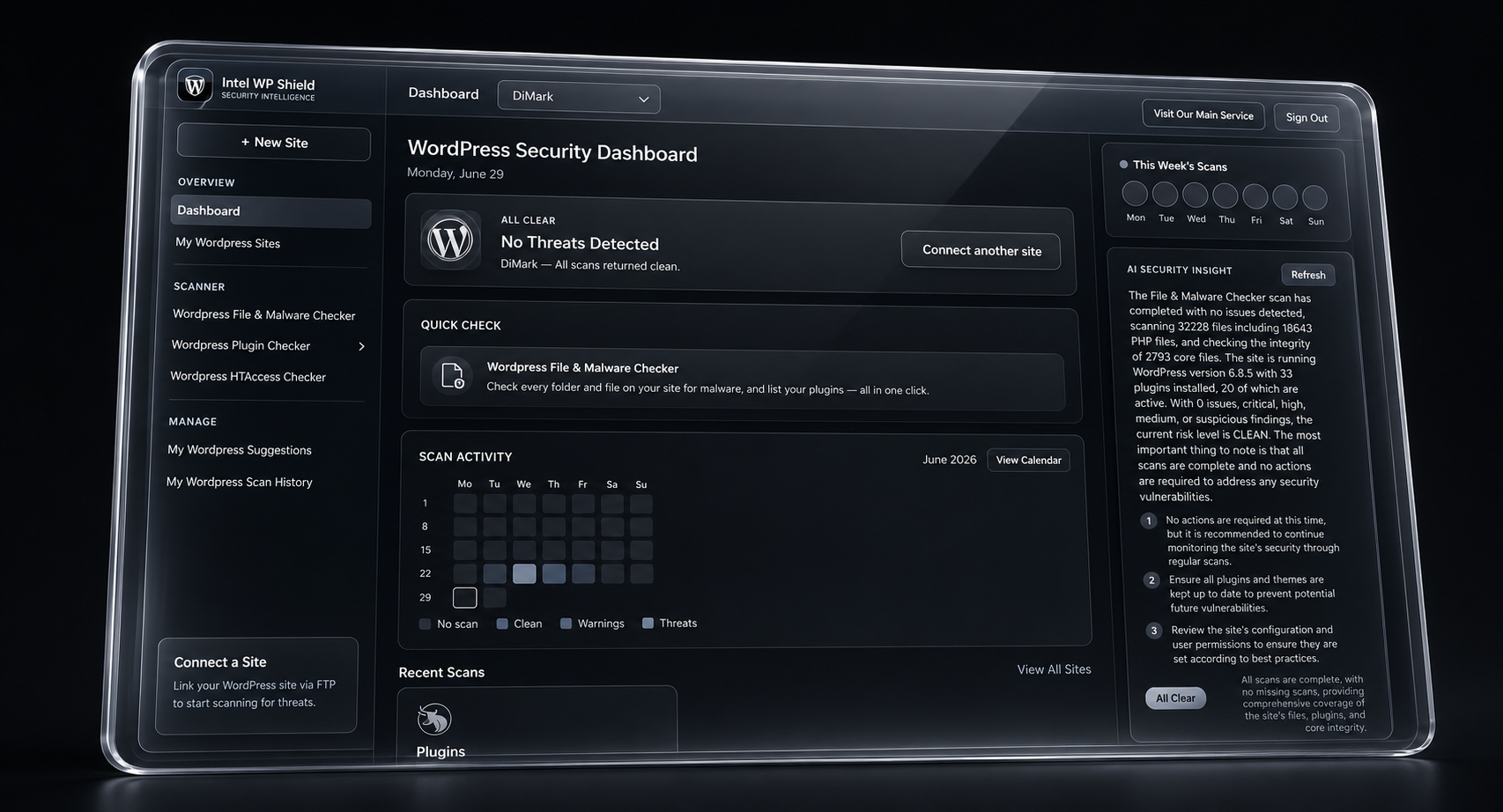Click the Friday cell in week 22
The width and height of the screenshot is (1503, 812).
pyautogui.click(x=583, y=574)
